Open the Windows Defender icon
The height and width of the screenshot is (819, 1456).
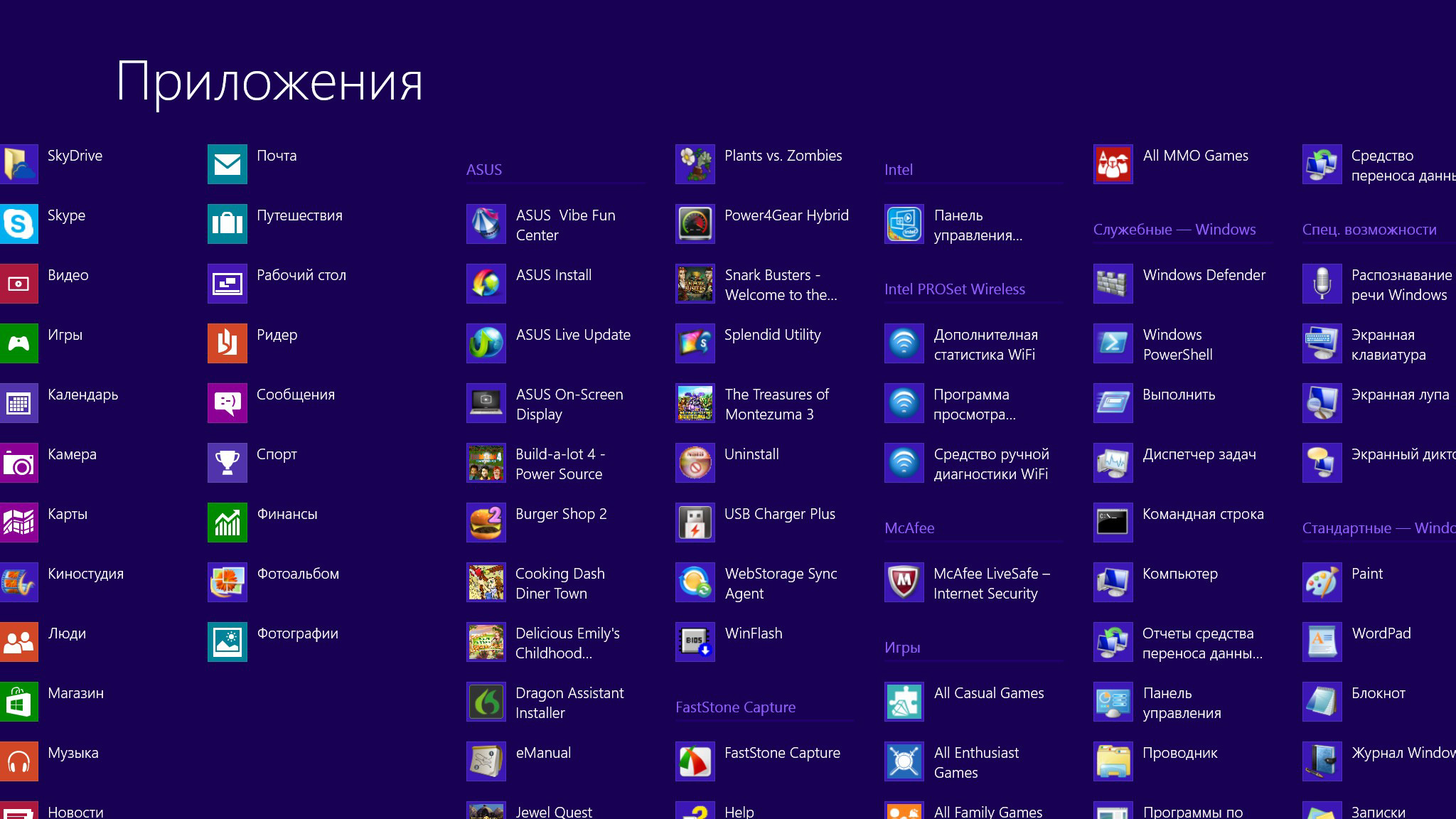point(1113,284)
